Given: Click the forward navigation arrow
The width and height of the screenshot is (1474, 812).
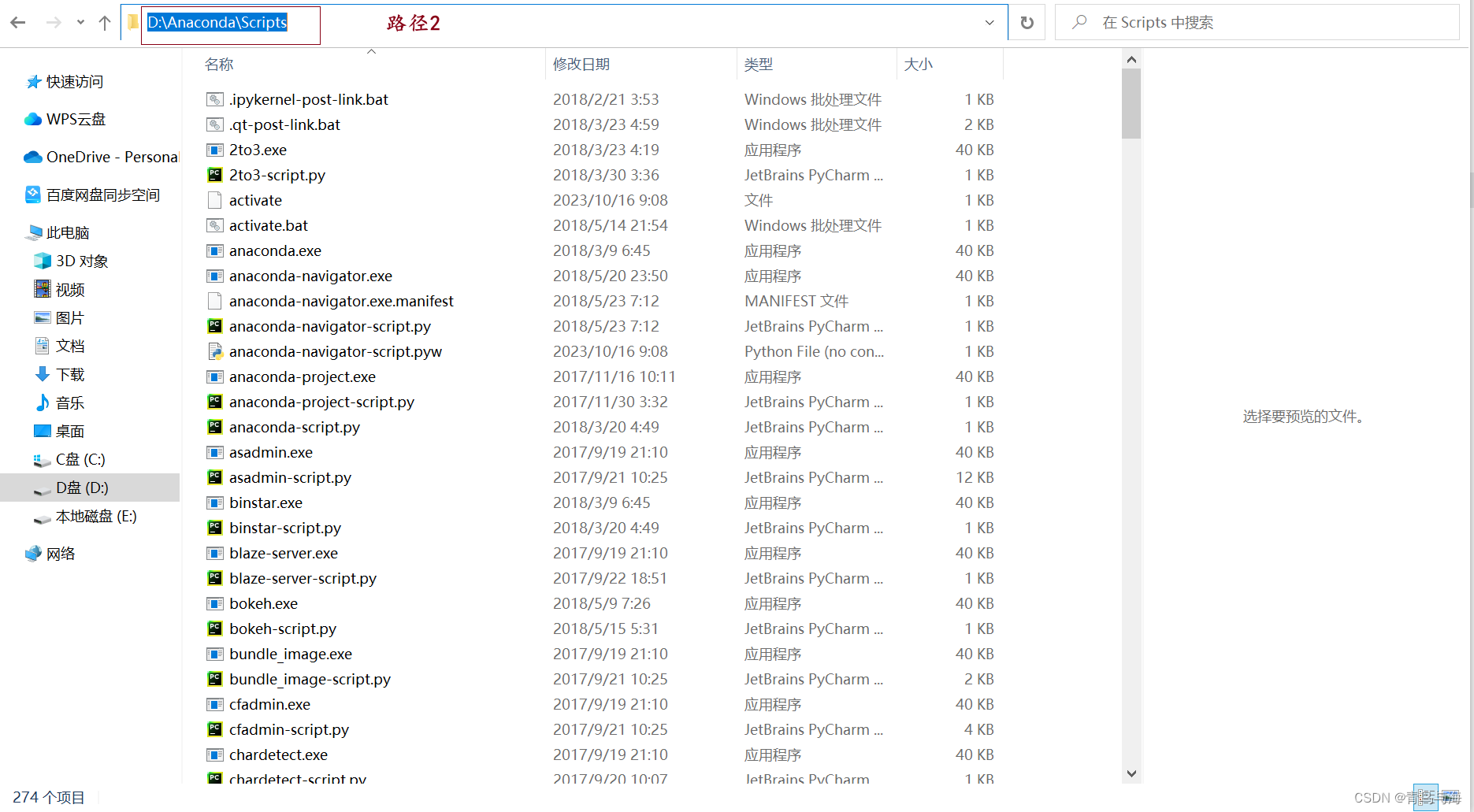Looking at the screenshot, I should pos(54,23).
